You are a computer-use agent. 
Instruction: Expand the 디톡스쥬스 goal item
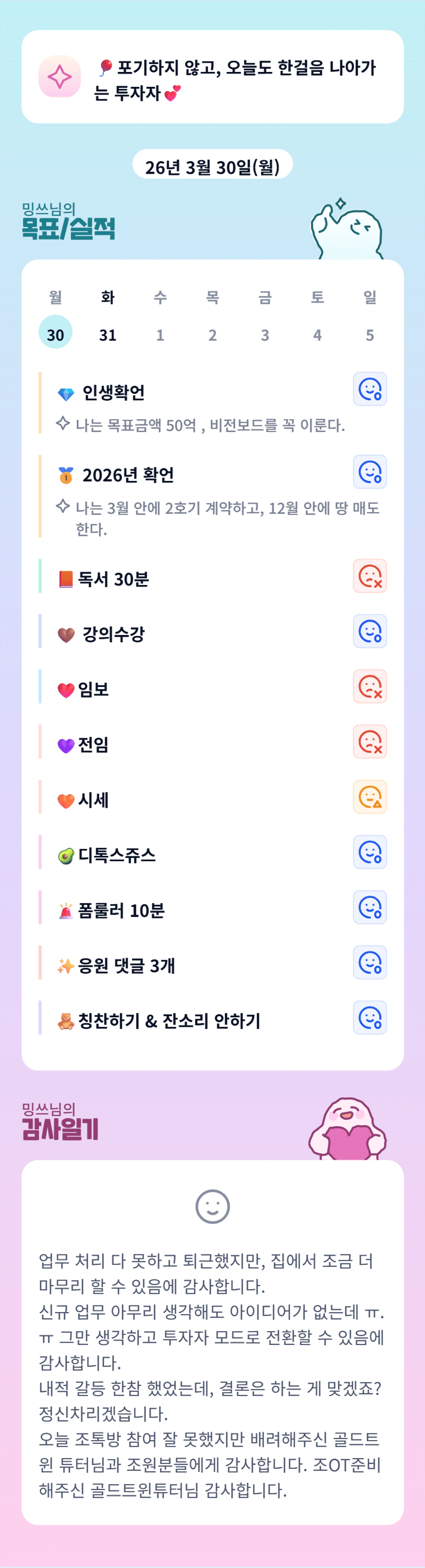117,855
